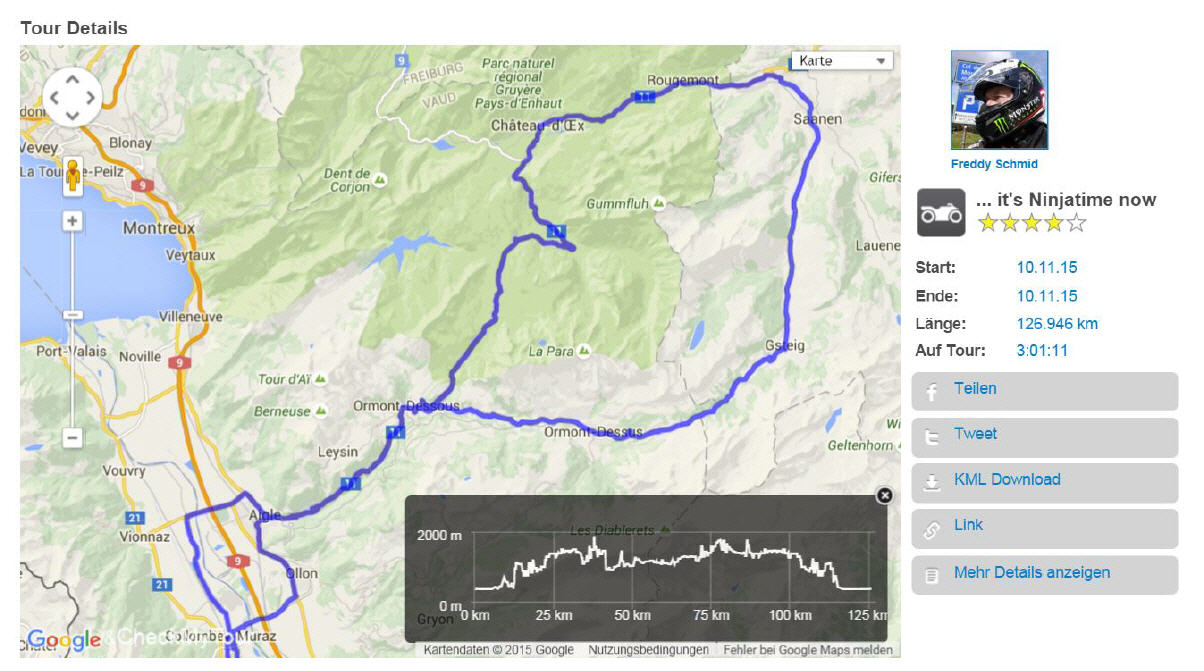Click the Tweet button
This screenshot has width=1204, height=671.
(1044, 437)
